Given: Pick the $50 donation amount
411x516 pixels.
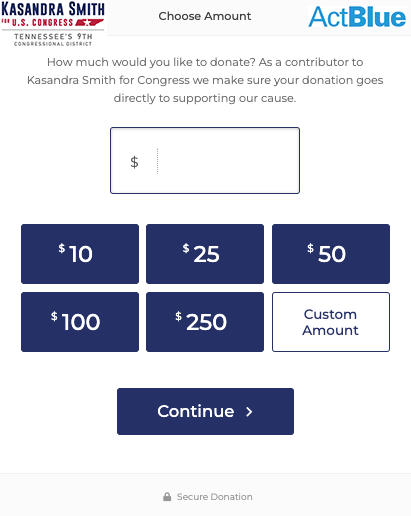Looking at the screenshot, I should coord(331,254).
